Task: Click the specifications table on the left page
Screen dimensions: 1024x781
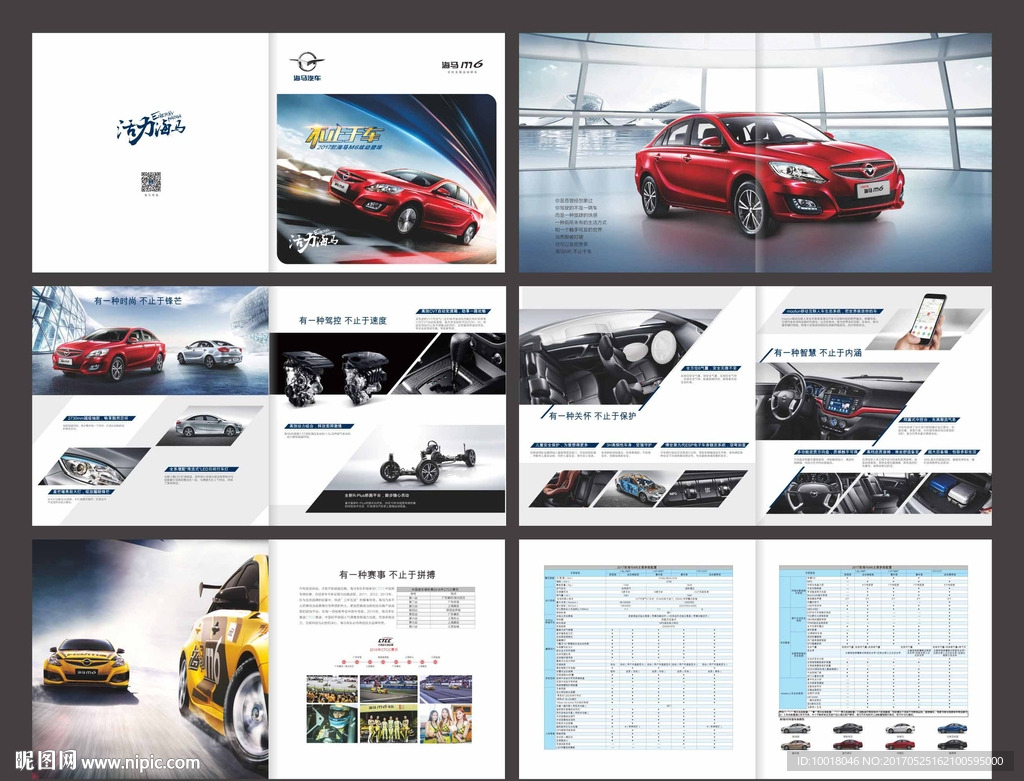Action: pos(638,657)
